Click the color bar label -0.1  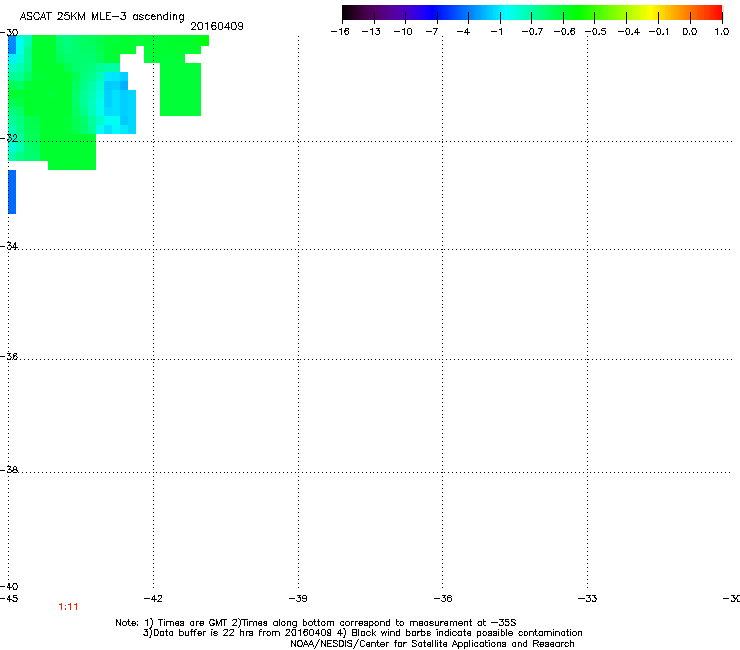[x=659, y=32]
